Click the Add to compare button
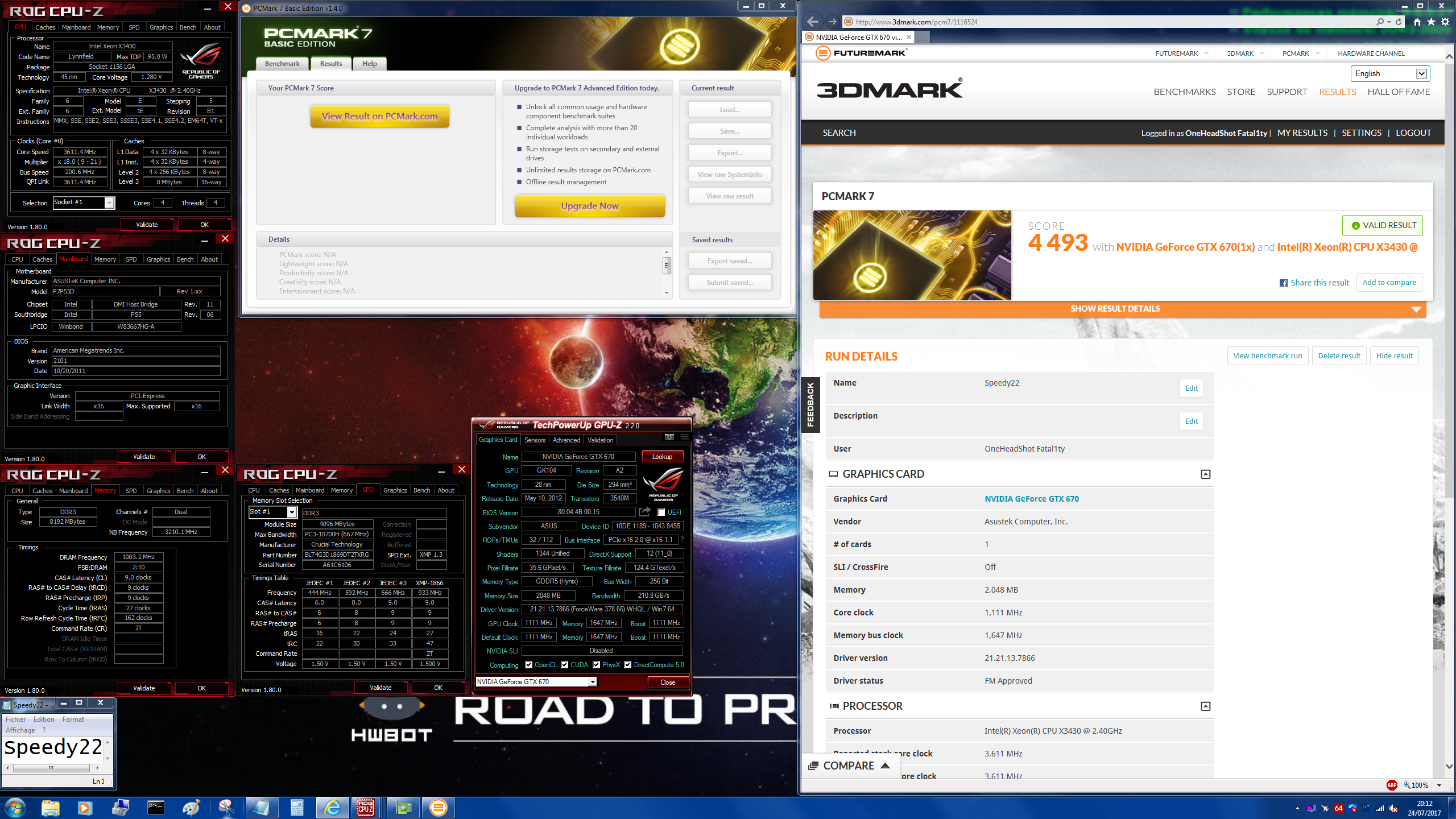Screen dimensions: 1456x819 [x=1389, y=283]
